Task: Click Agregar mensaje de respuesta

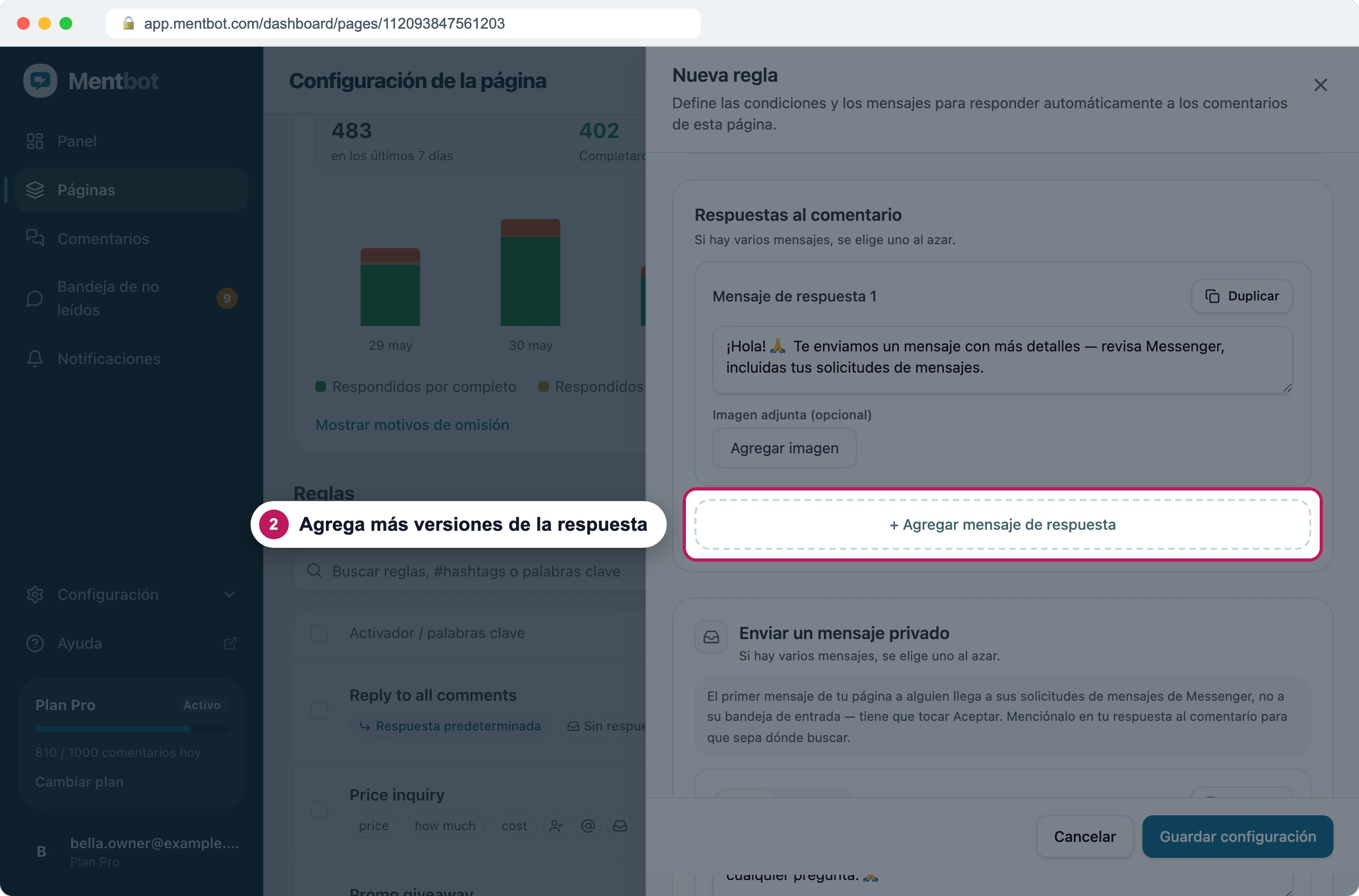Action: click(1002, 524)
